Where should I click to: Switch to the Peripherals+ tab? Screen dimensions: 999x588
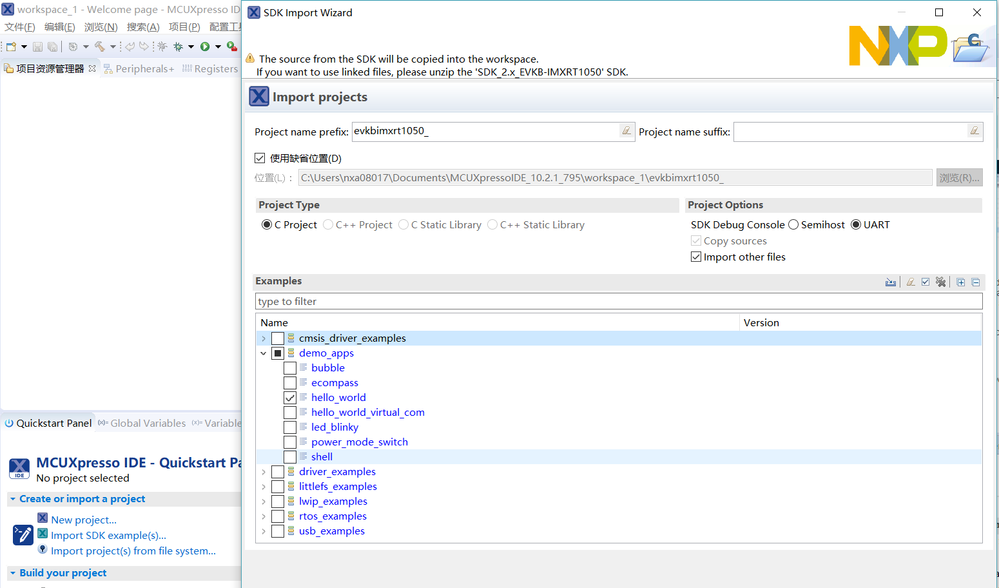[138, 69]
